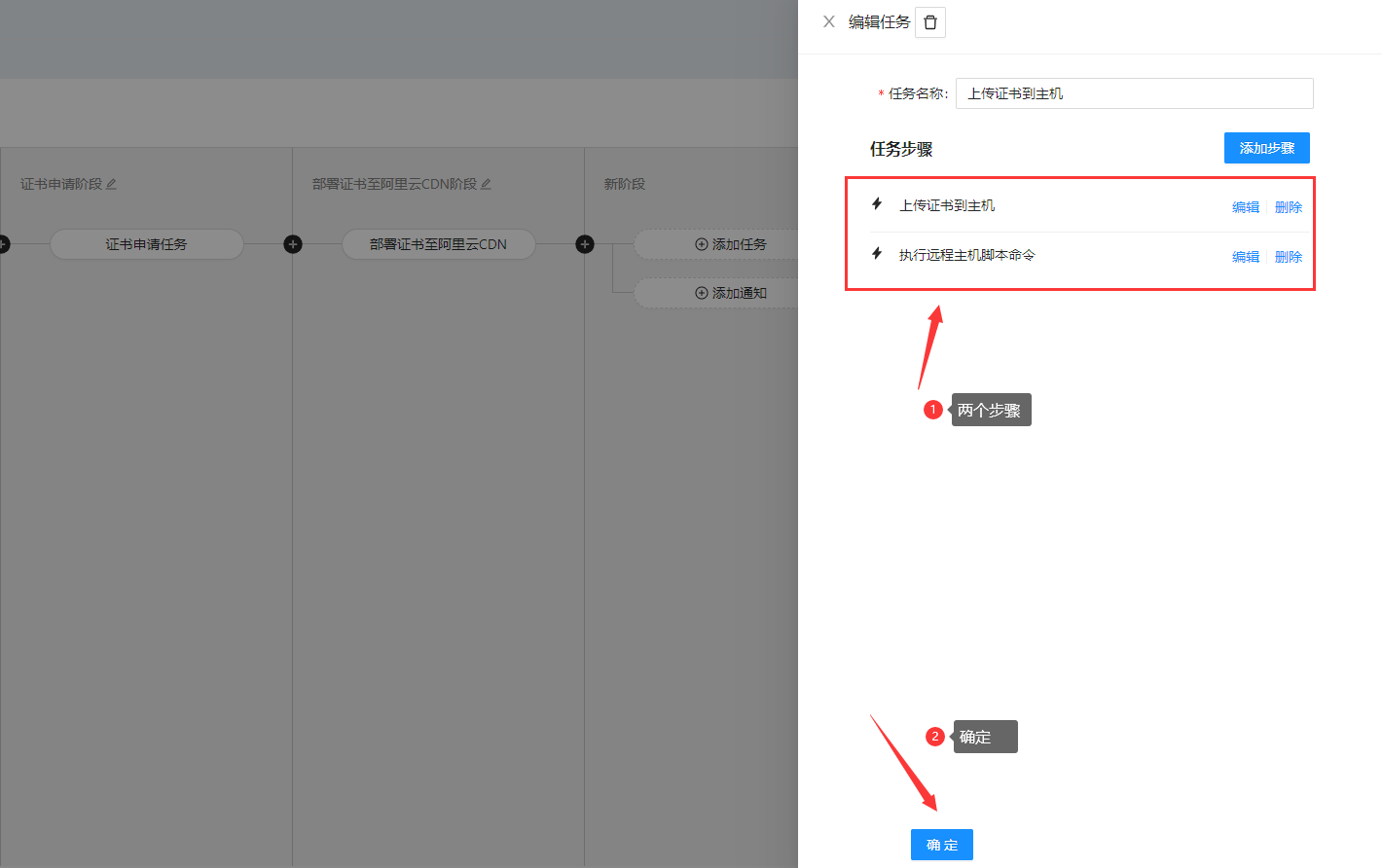Edit the 上传证书到主机 step
This screenshot has height=868, width=1382.
pyautogui.click(x=1245, y=207)
